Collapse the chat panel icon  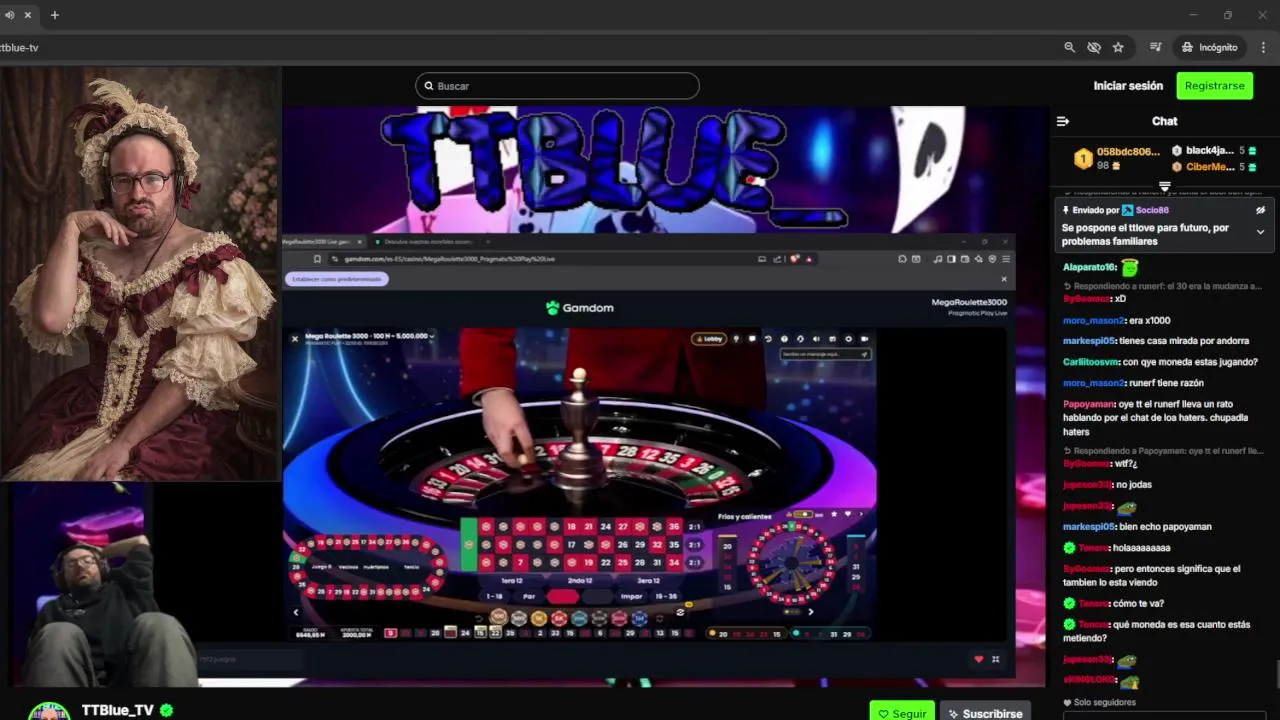click(1063, 121)
